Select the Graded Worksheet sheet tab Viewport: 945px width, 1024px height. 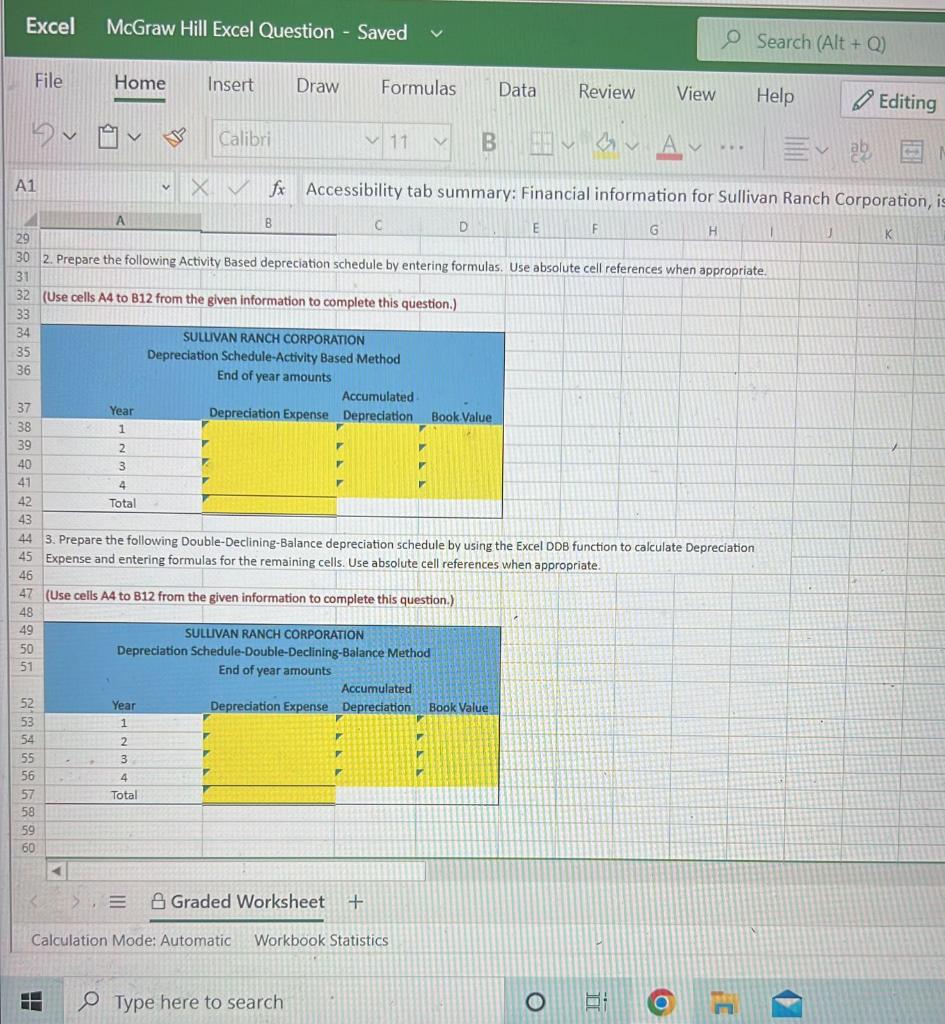click(x=238, y=902)
